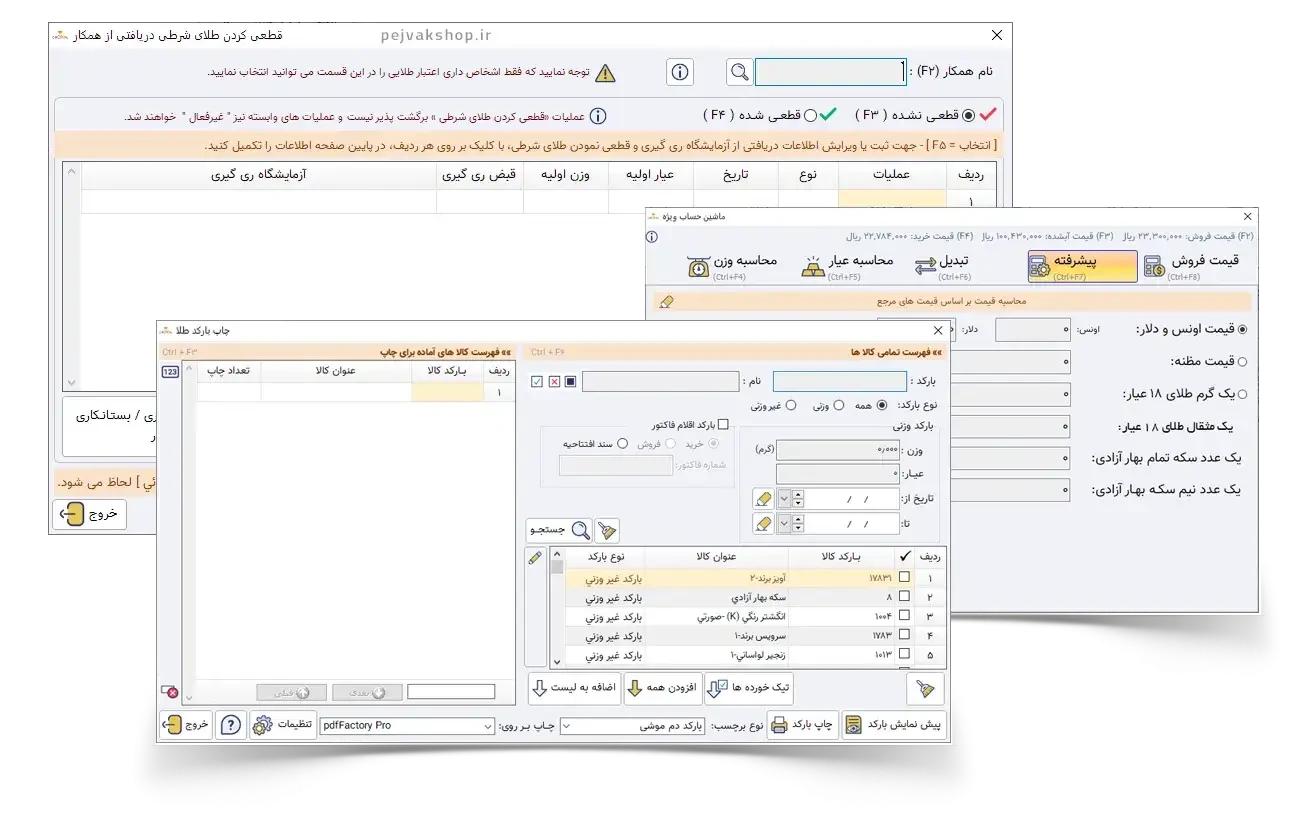Select the قطعی شده (F4) radio button
This screenshot has height=814, width=1300.
coord(810,115)
